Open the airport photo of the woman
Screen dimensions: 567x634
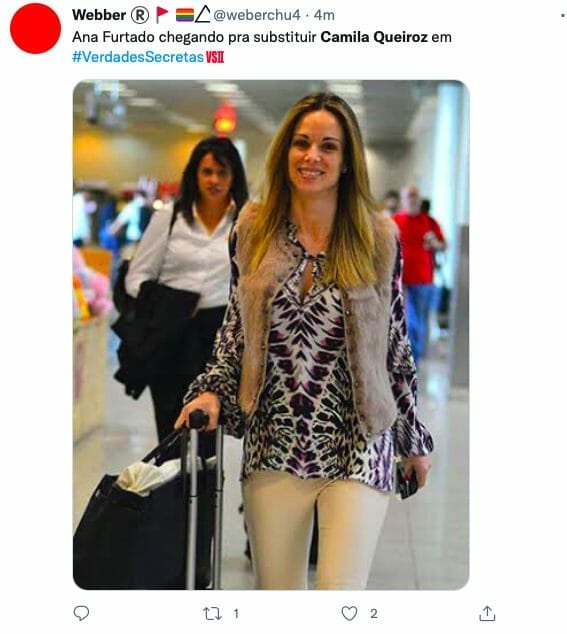[x=271, y=335]
